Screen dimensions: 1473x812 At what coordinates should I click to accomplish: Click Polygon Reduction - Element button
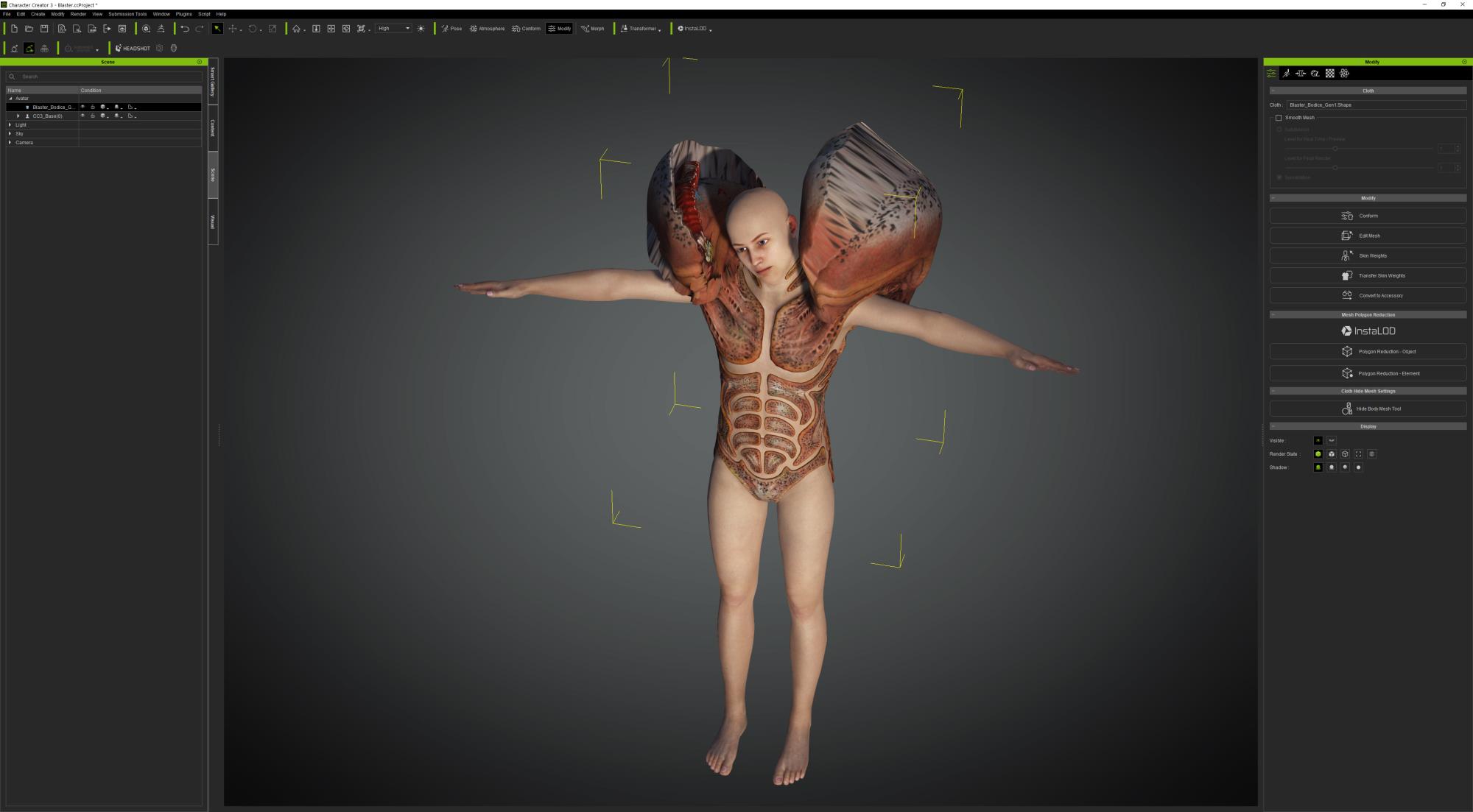click(1368, 373)
